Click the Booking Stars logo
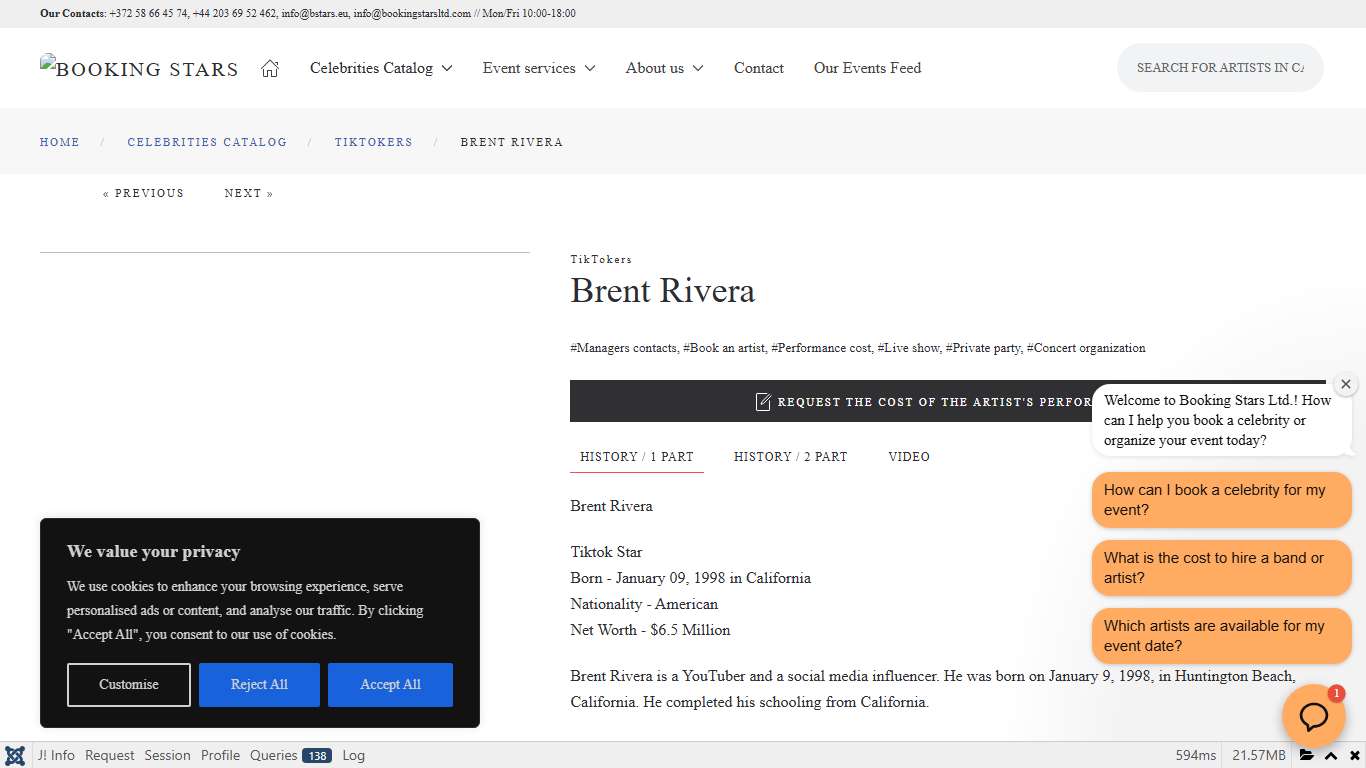Viewport: 1366px width, 768px height. pyautogui.click(x=138, y=68)
